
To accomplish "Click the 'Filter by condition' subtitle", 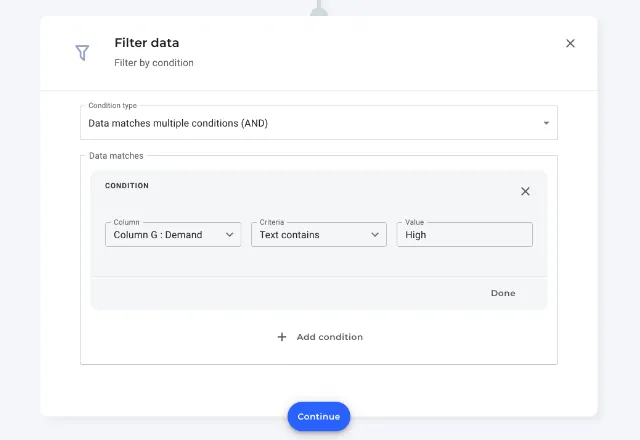I will 154,63.
